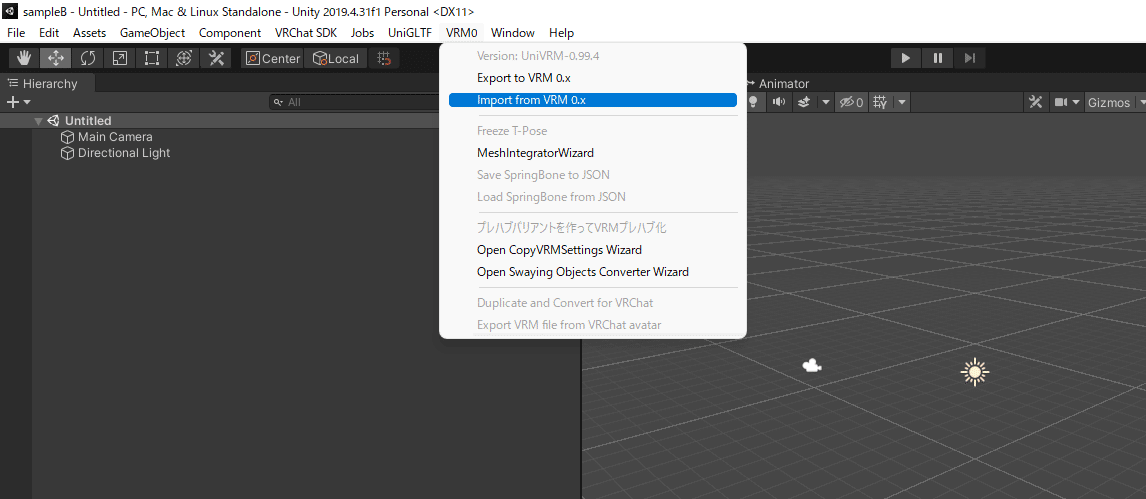Toggle scene audio speaker icon
This screenshot has height=499, width=1146.
pos(779,102)
